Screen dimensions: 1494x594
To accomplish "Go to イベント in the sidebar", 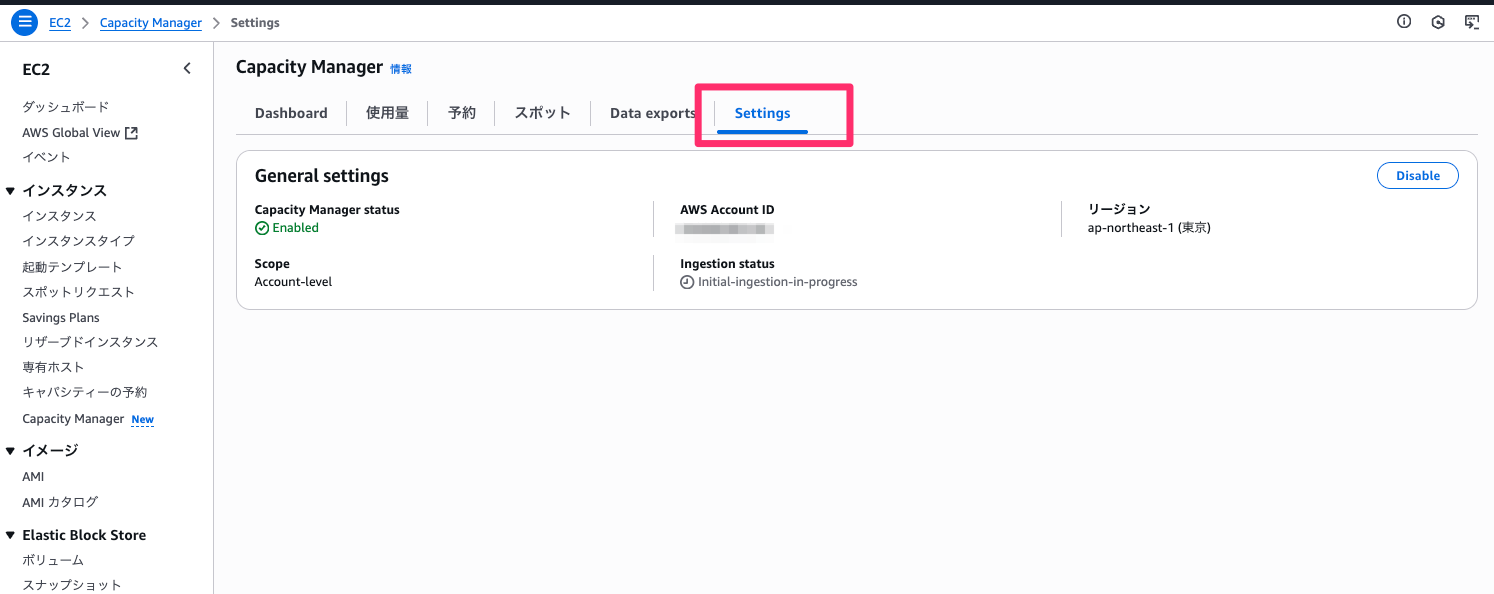I will pos(46,157).
